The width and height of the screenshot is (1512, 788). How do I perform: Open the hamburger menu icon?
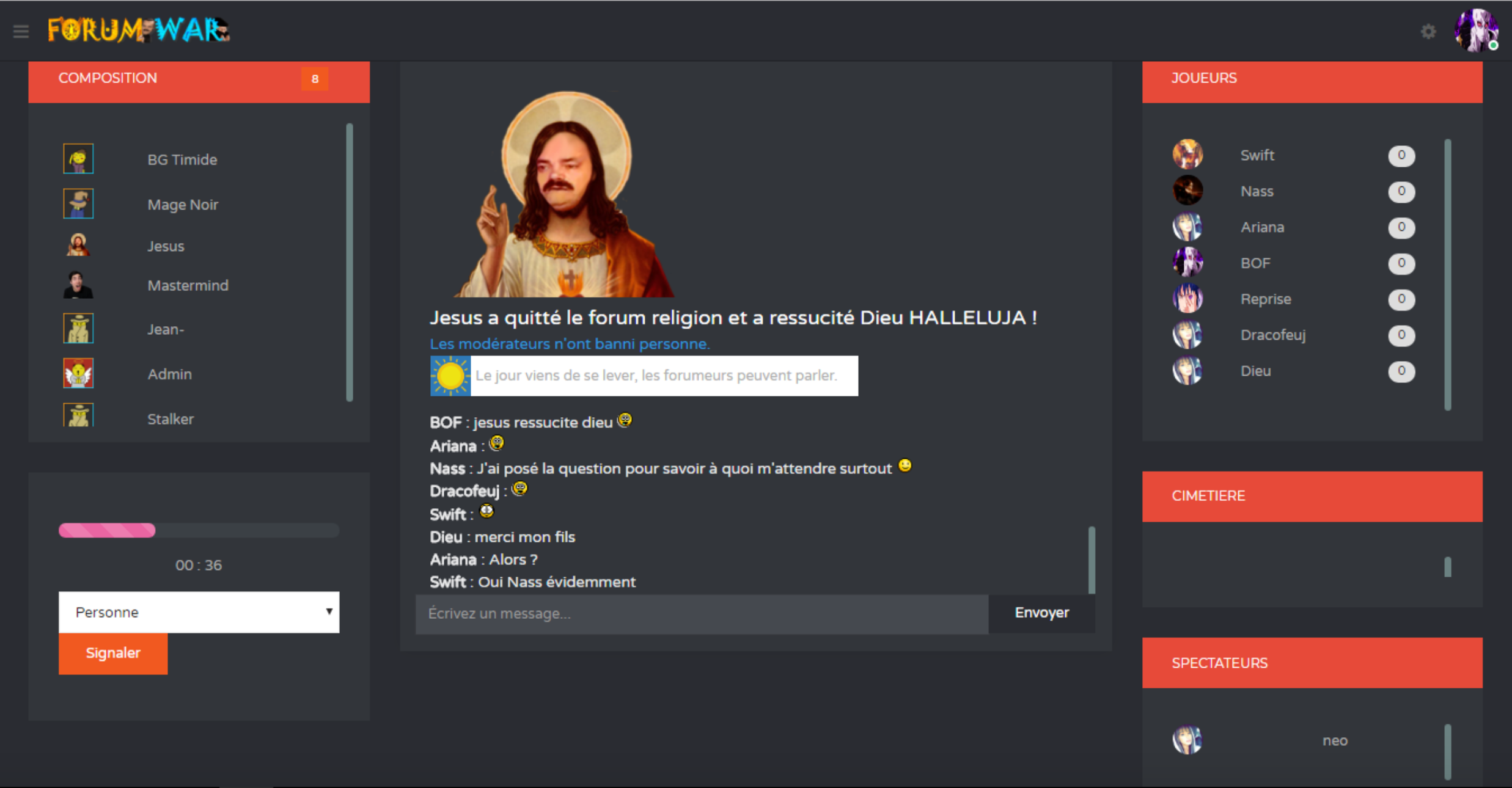(21, 31)
